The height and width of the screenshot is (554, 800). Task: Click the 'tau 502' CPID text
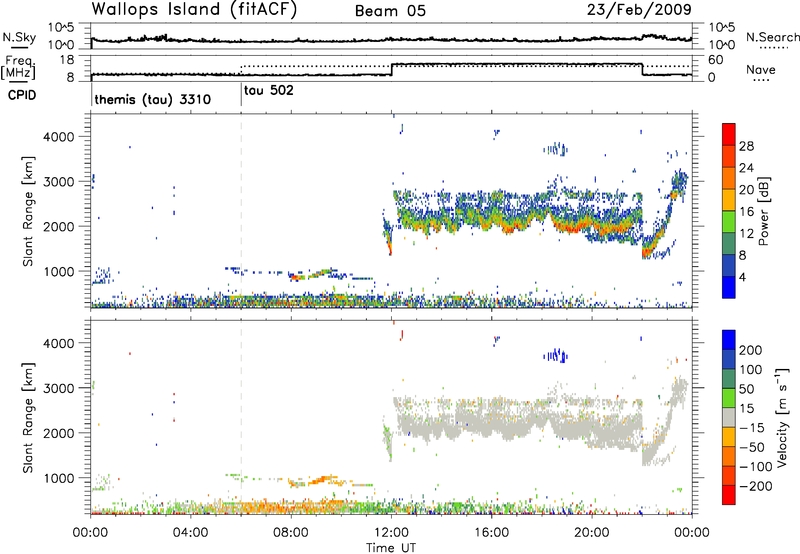pos(269,91)
